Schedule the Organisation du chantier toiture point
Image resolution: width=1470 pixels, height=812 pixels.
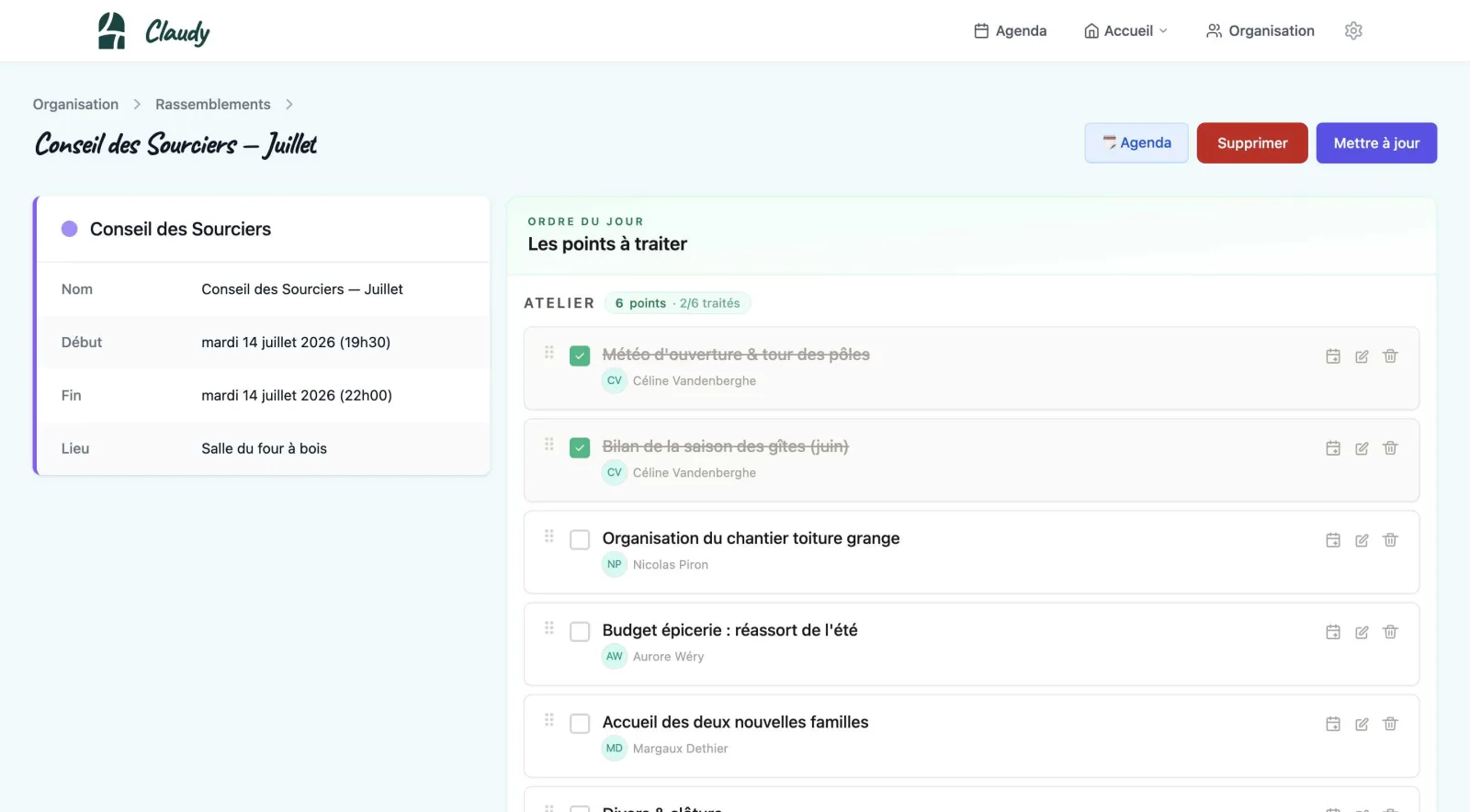click(1333, 540)
